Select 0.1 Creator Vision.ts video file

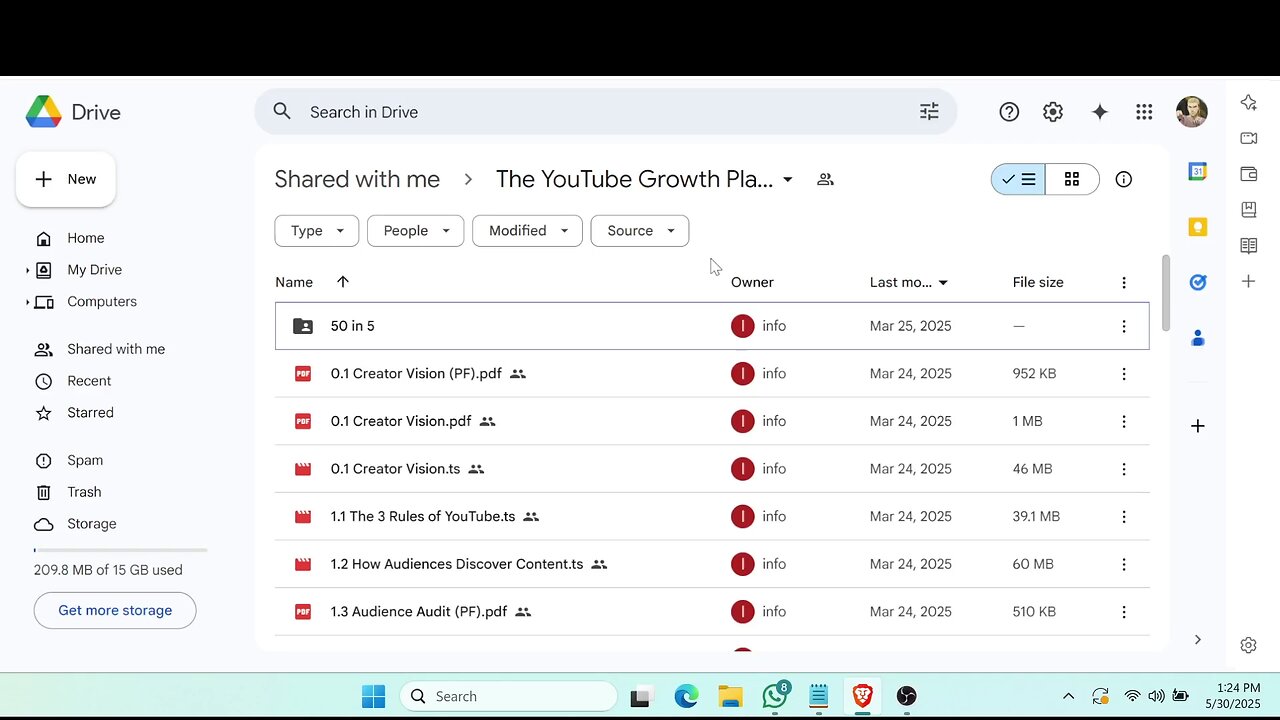click(x=712, y=469)
